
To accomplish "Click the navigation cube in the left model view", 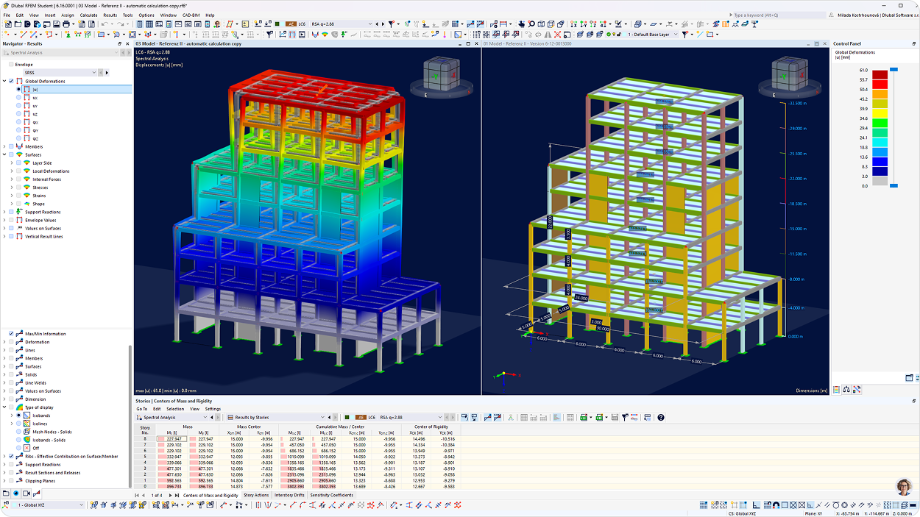I will click(x=441, y=74).
